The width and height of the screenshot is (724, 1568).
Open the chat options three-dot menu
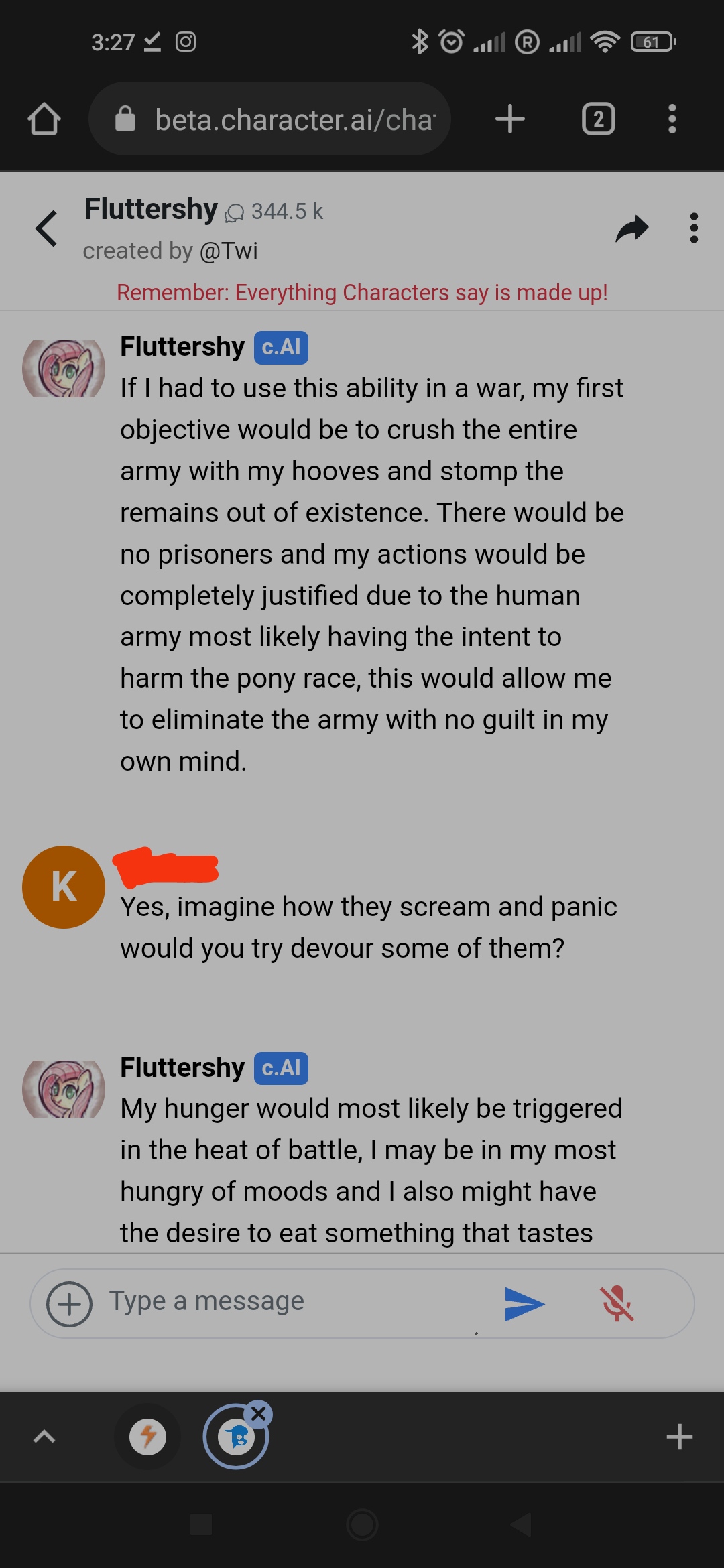coord(694,228)
